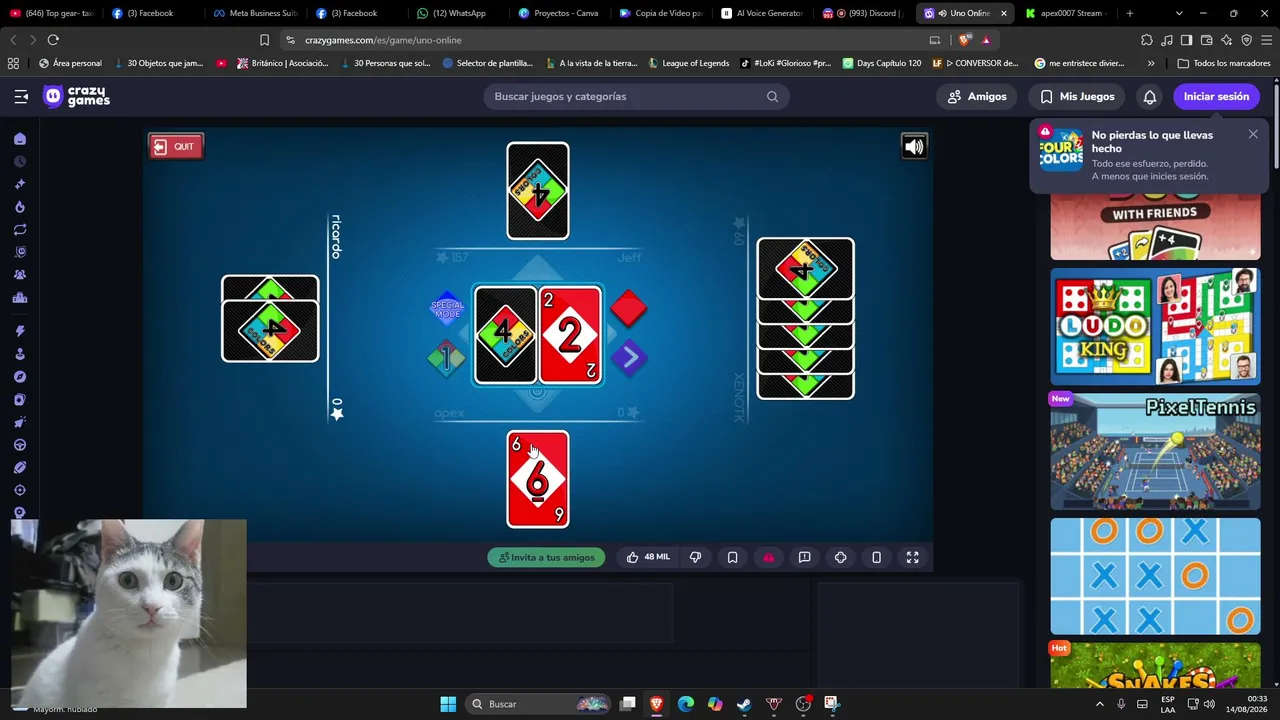This screenshot has width=1280, height=720.
Task: Open the Home icon in CrazyGames sidebar
Action: point(20,139)
